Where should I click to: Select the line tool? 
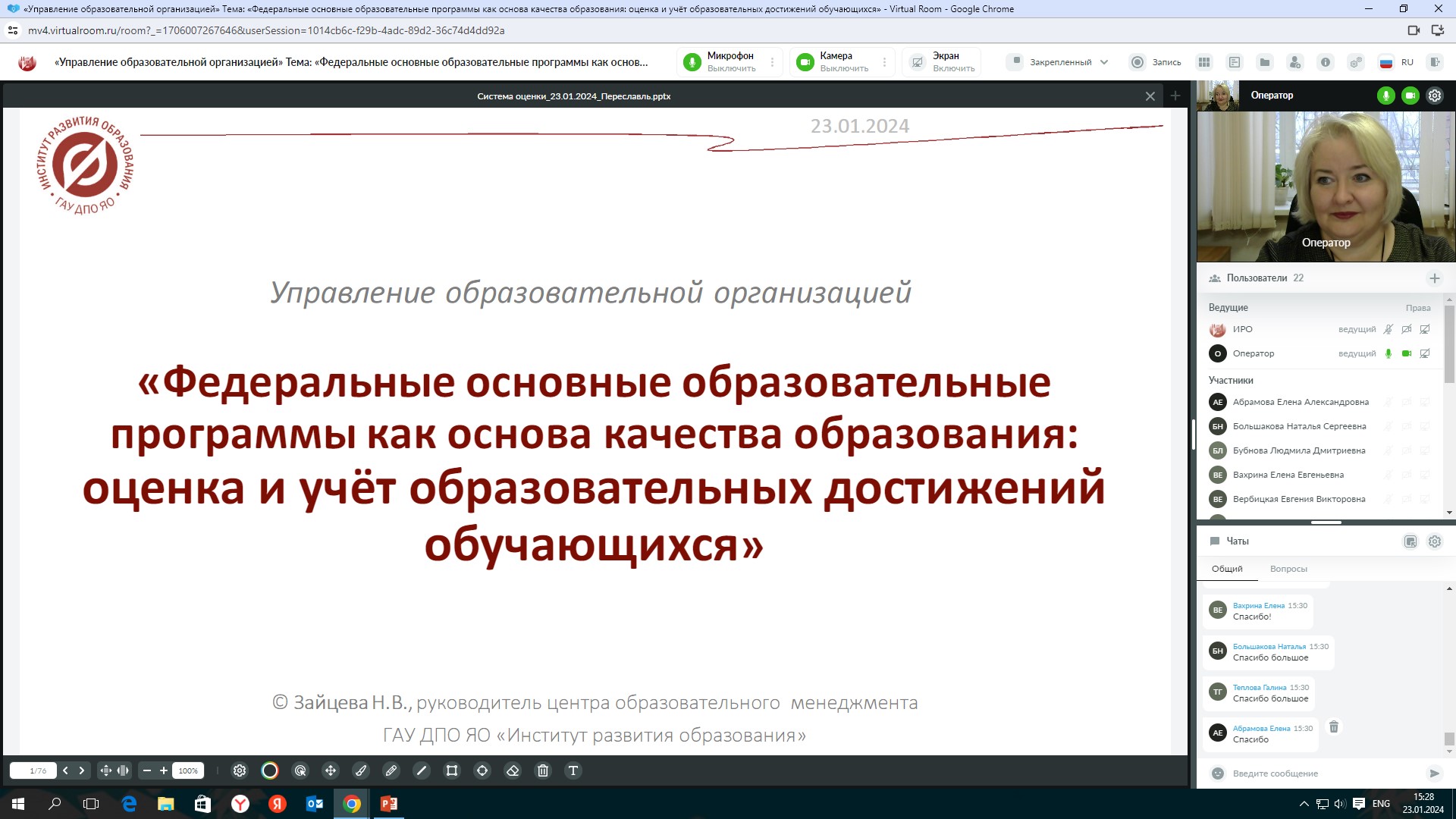tap(422, 770)
